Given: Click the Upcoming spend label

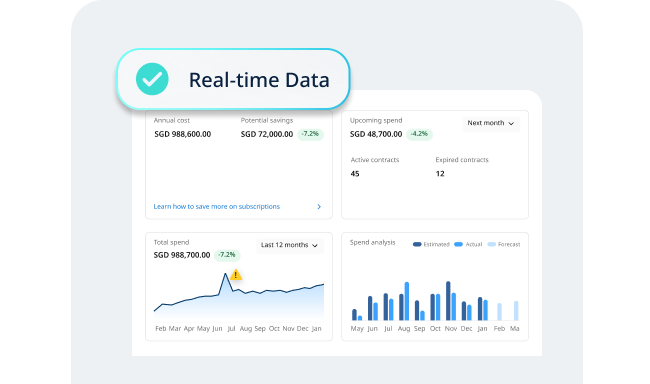Looking at the screenshot, I should pyautogui.click(x=376, y=120).
